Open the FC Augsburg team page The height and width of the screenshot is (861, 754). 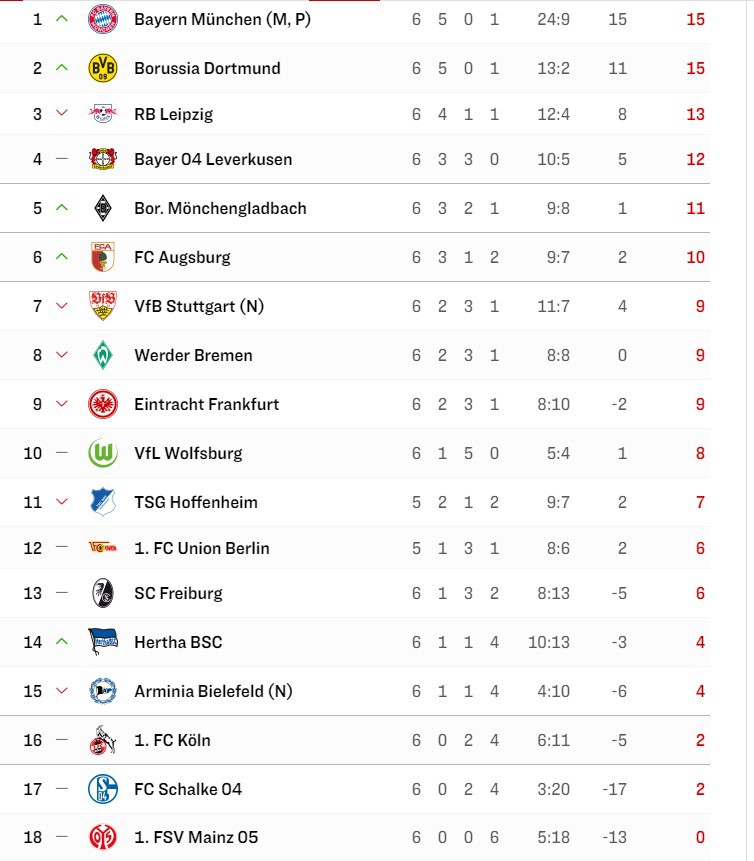(182, 257)
